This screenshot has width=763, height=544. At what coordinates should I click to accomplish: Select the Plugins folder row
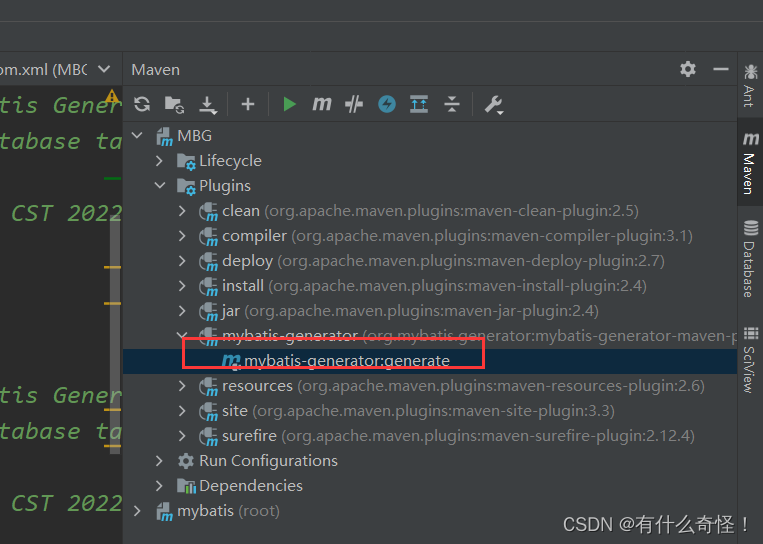click(x=430, y=185)
